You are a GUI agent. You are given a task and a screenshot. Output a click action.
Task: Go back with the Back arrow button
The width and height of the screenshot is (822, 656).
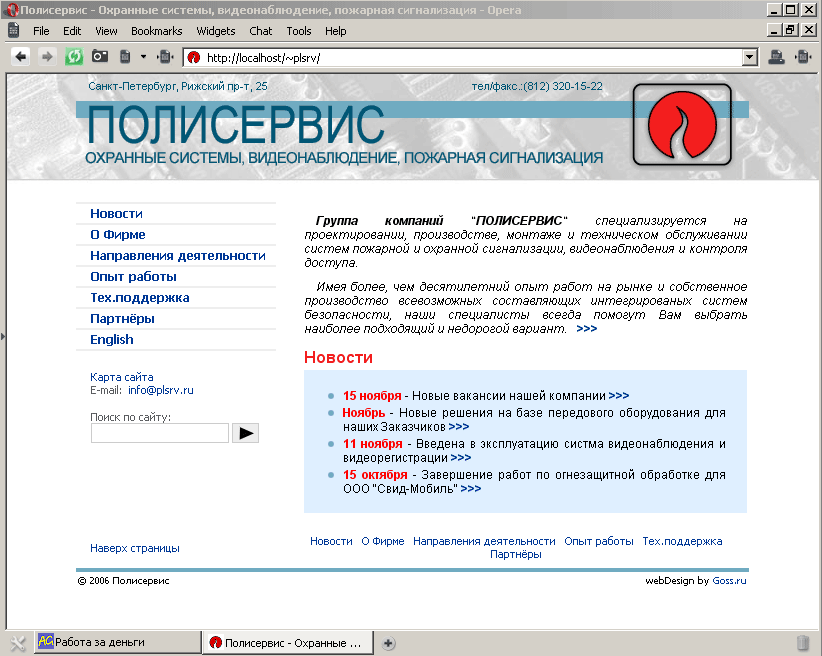point(20,57)
